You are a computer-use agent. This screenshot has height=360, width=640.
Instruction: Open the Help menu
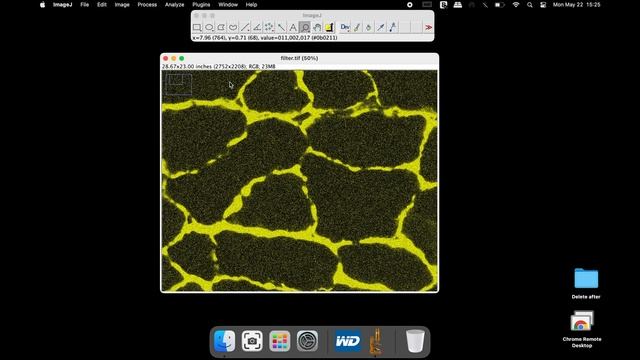(x=251, y=5)
